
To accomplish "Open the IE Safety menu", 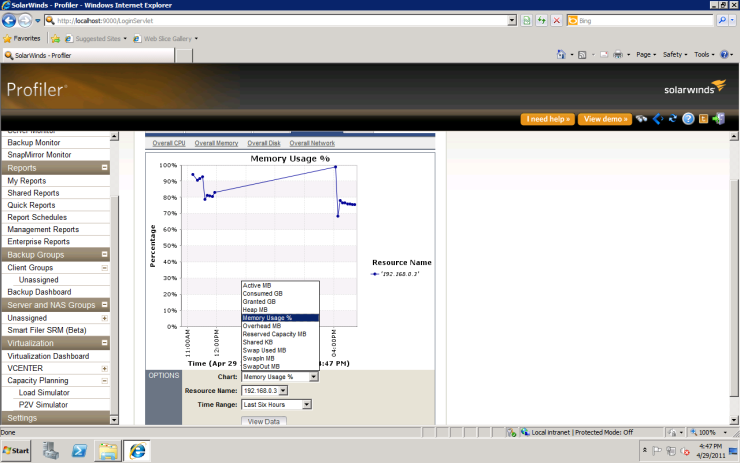I will (675, 55).
